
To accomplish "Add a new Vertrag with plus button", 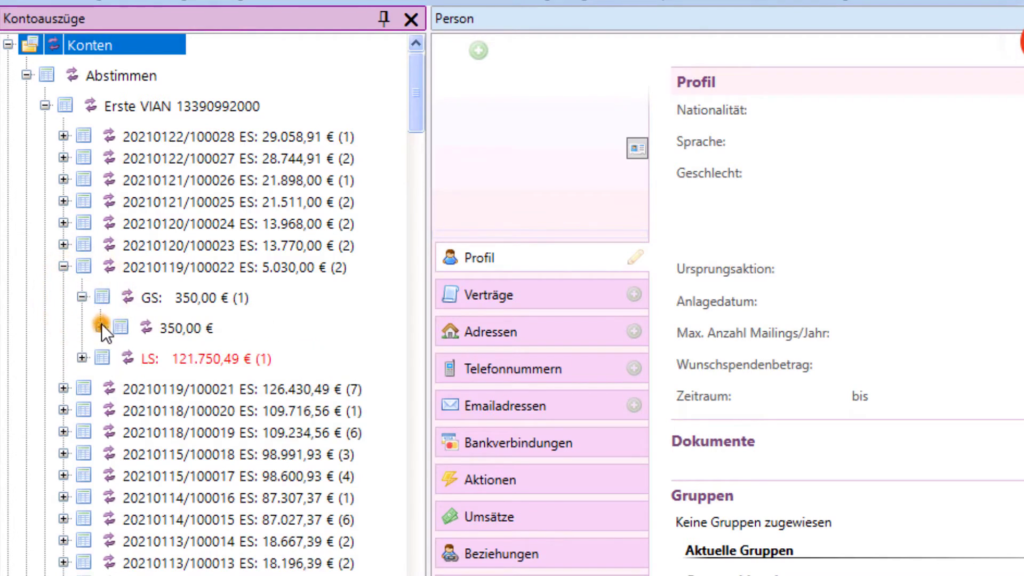I will [x=633, y=295].
